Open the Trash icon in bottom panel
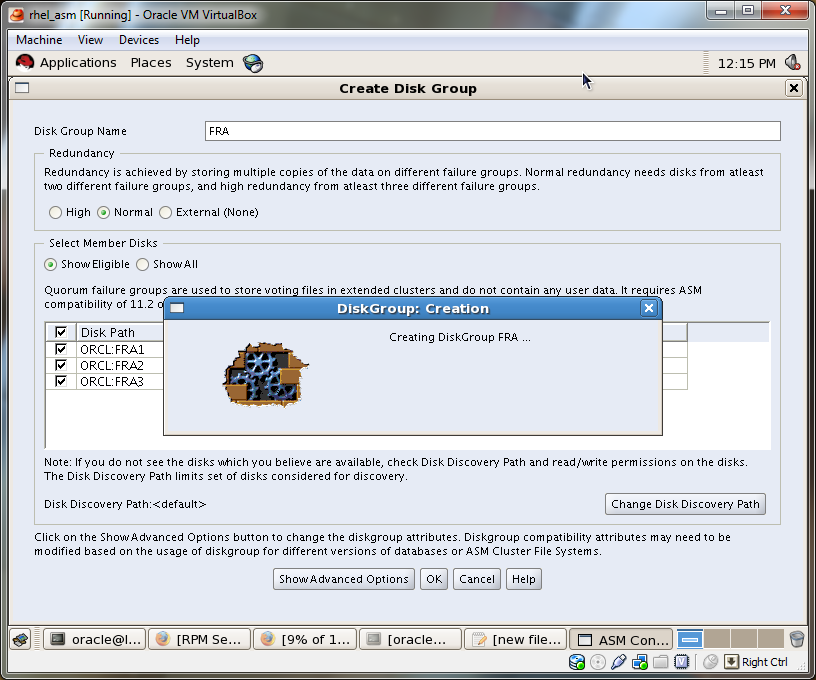Screen dimensions: 816x680 (x=797, y=639)
